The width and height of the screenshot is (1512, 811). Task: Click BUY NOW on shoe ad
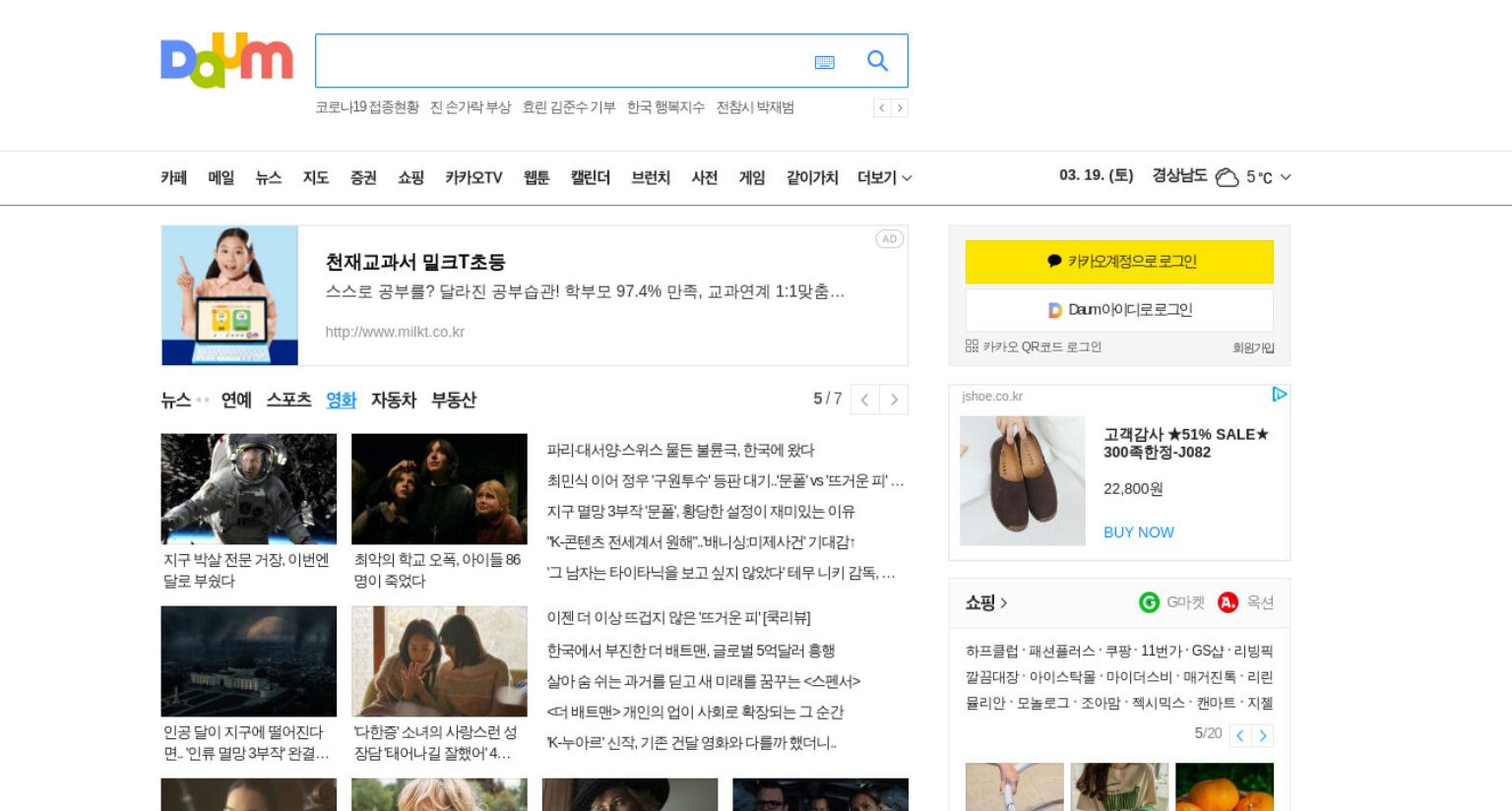click(1139, 532)
